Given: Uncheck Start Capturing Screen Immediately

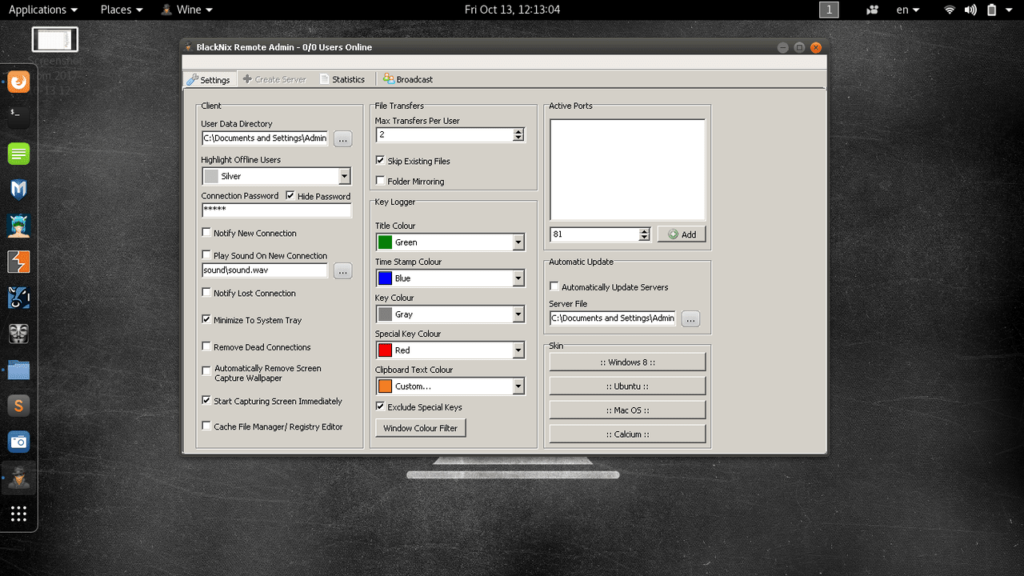Looking at the screenshot, I should [x=206, y=400].
